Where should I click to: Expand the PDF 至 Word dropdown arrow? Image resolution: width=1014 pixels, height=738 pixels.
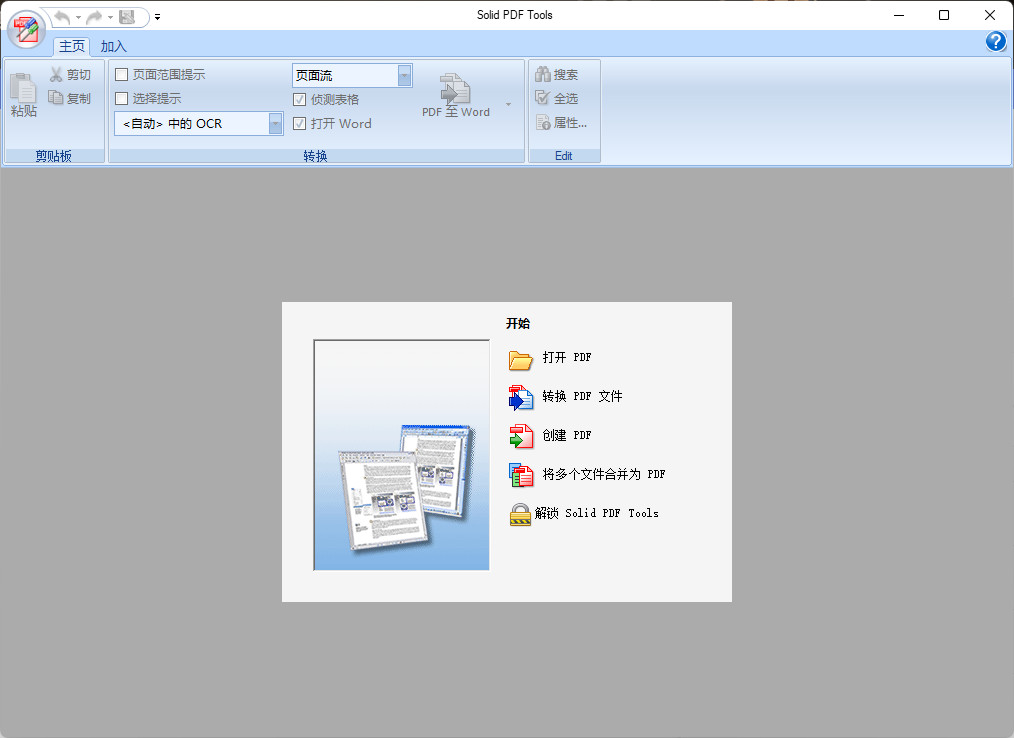click(x=508, y=104)
